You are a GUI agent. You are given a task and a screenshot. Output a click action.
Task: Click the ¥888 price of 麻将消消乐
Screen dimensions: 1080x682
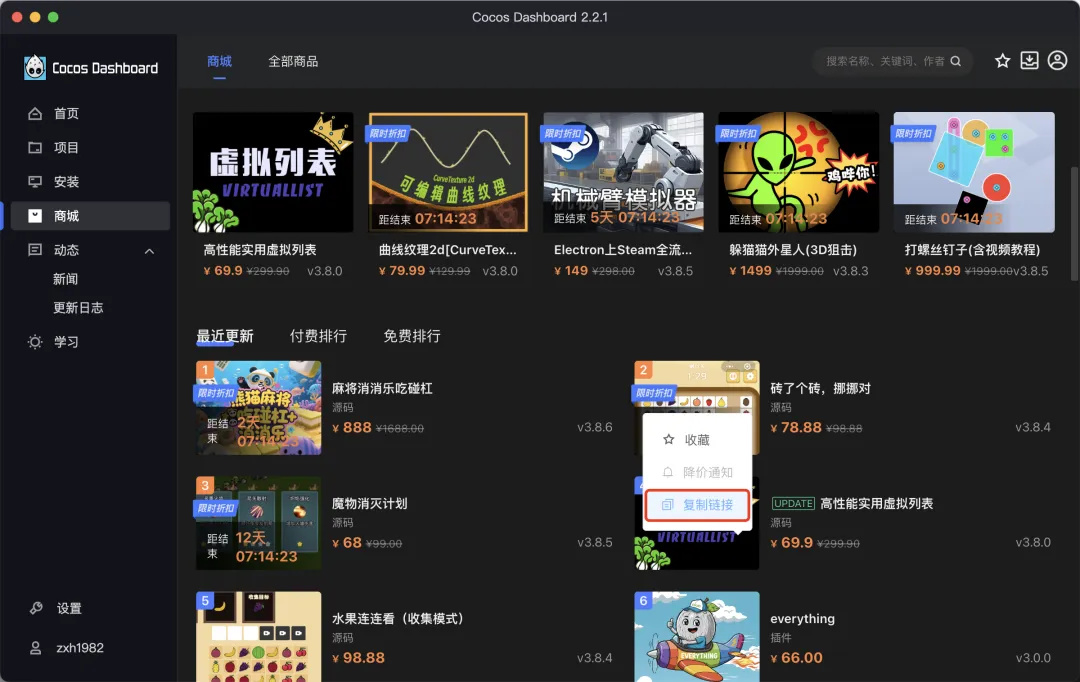(x=352, y=428)
